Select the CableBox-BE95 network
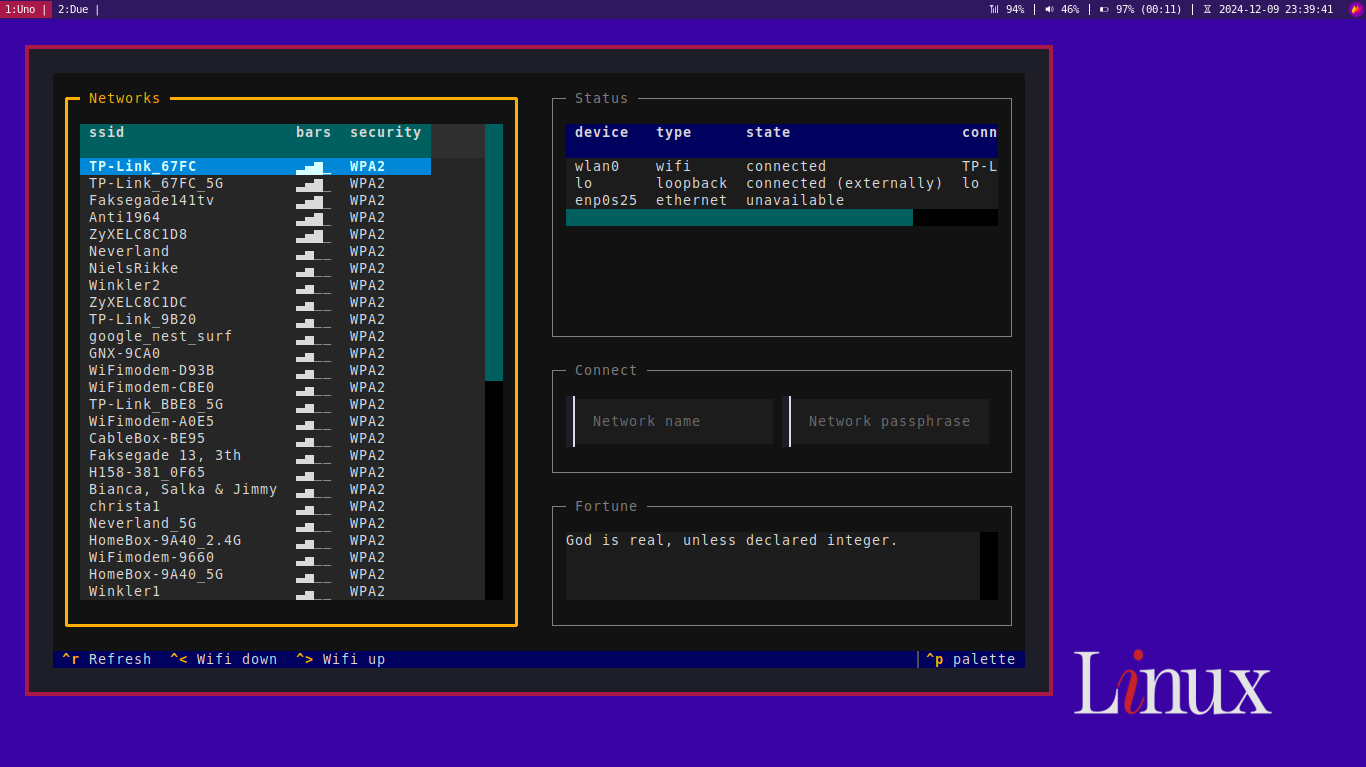The image size is (1366, 767). tap(256, 438)
